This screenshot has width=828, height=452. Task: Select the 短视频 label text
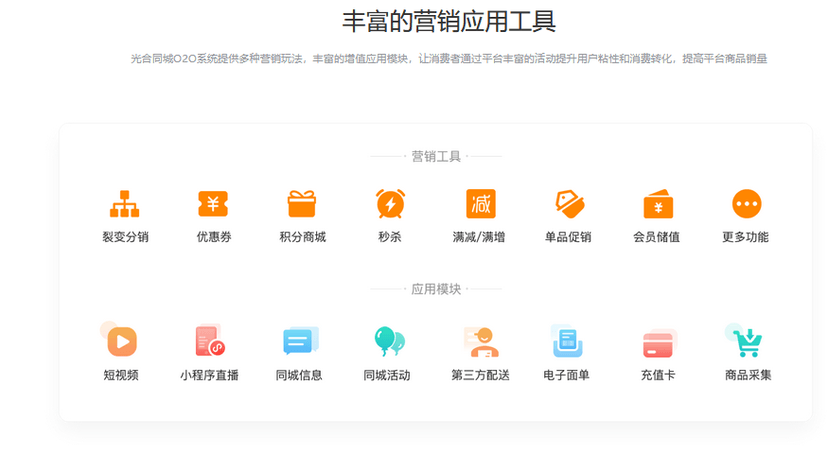(121, 375)
